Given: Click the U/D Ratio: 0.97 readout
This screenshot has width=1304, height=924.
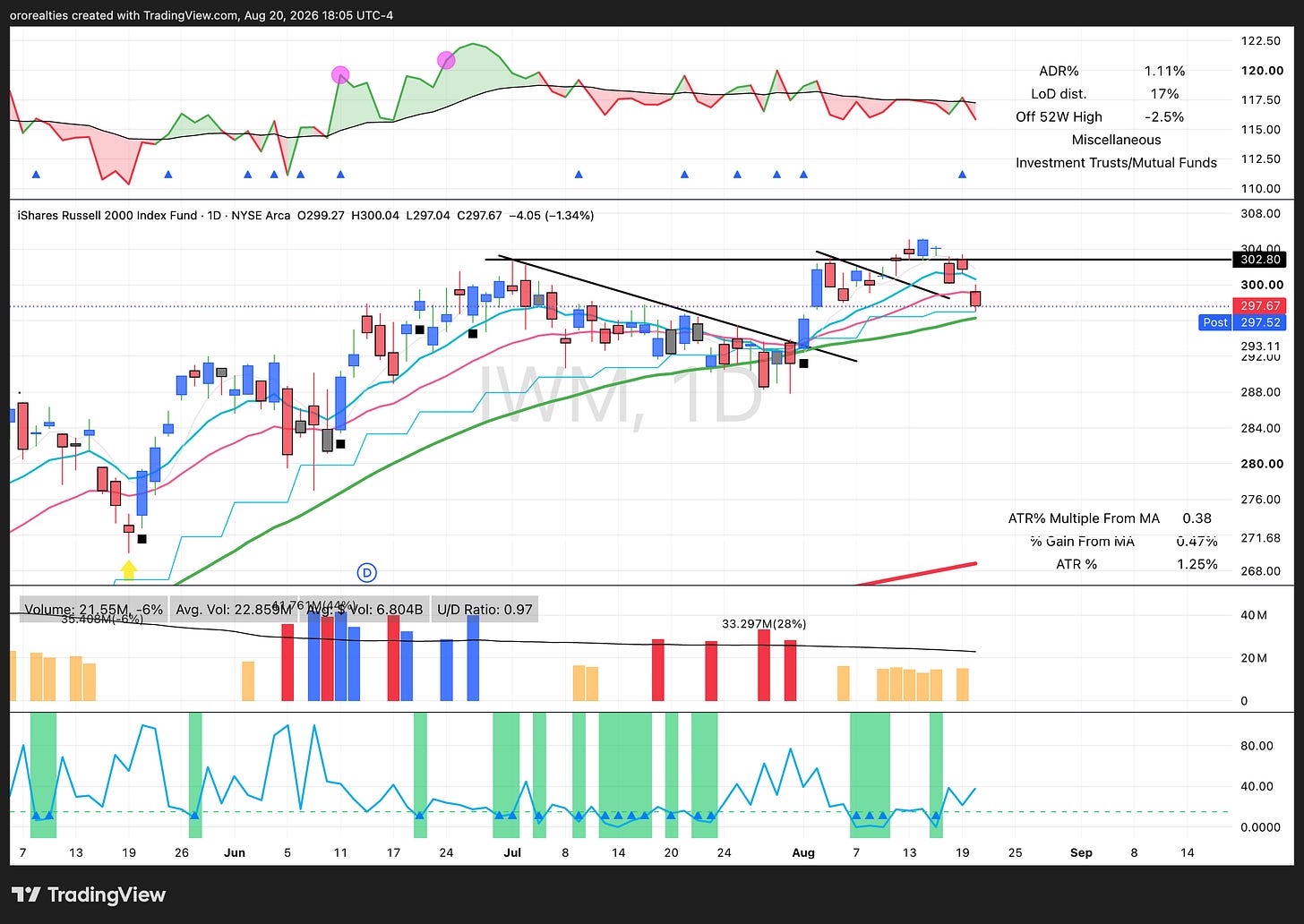Looking at the screenshot, I should (485, 610).
